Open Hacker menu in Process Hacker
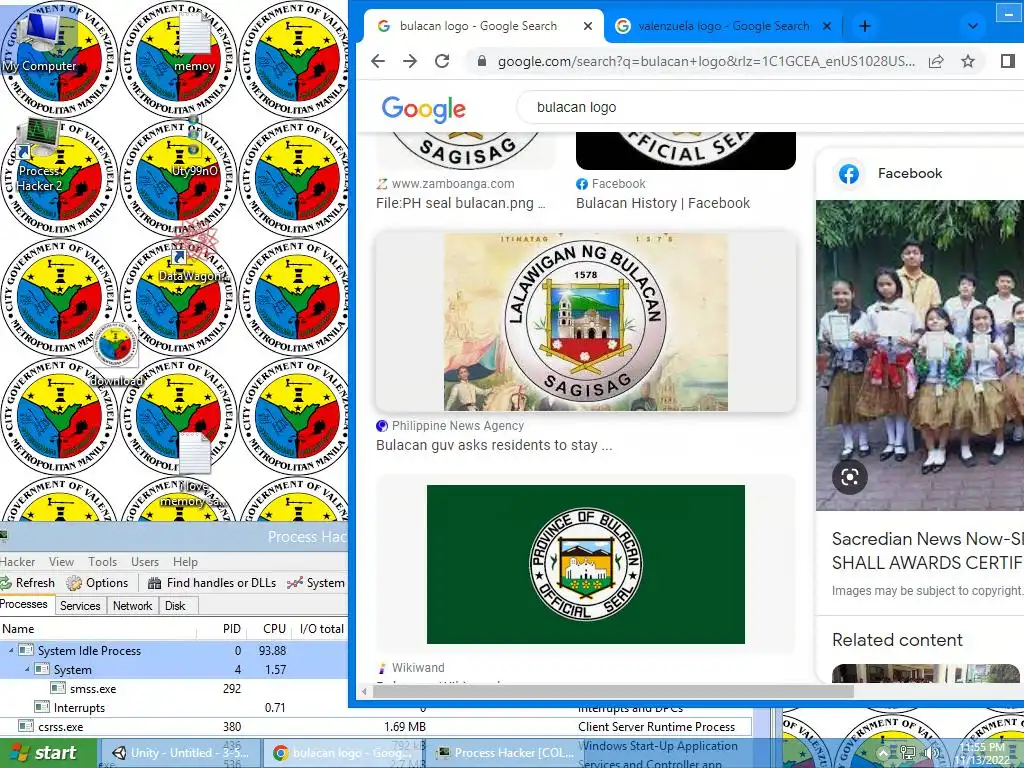The width and height of the screenshot is (1024, 768). (x=18, y=562)
